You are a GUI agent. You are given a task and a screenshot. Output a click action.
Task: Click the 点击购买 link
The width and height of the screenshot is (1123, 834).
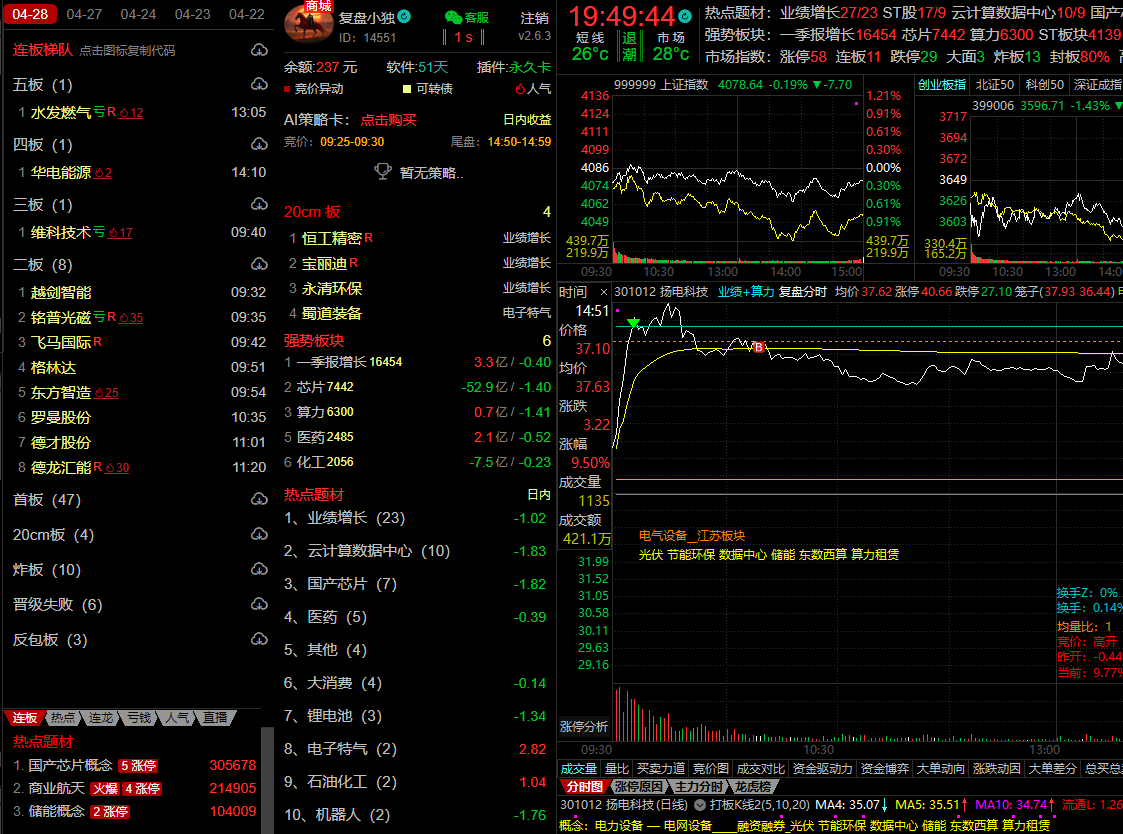388,120
